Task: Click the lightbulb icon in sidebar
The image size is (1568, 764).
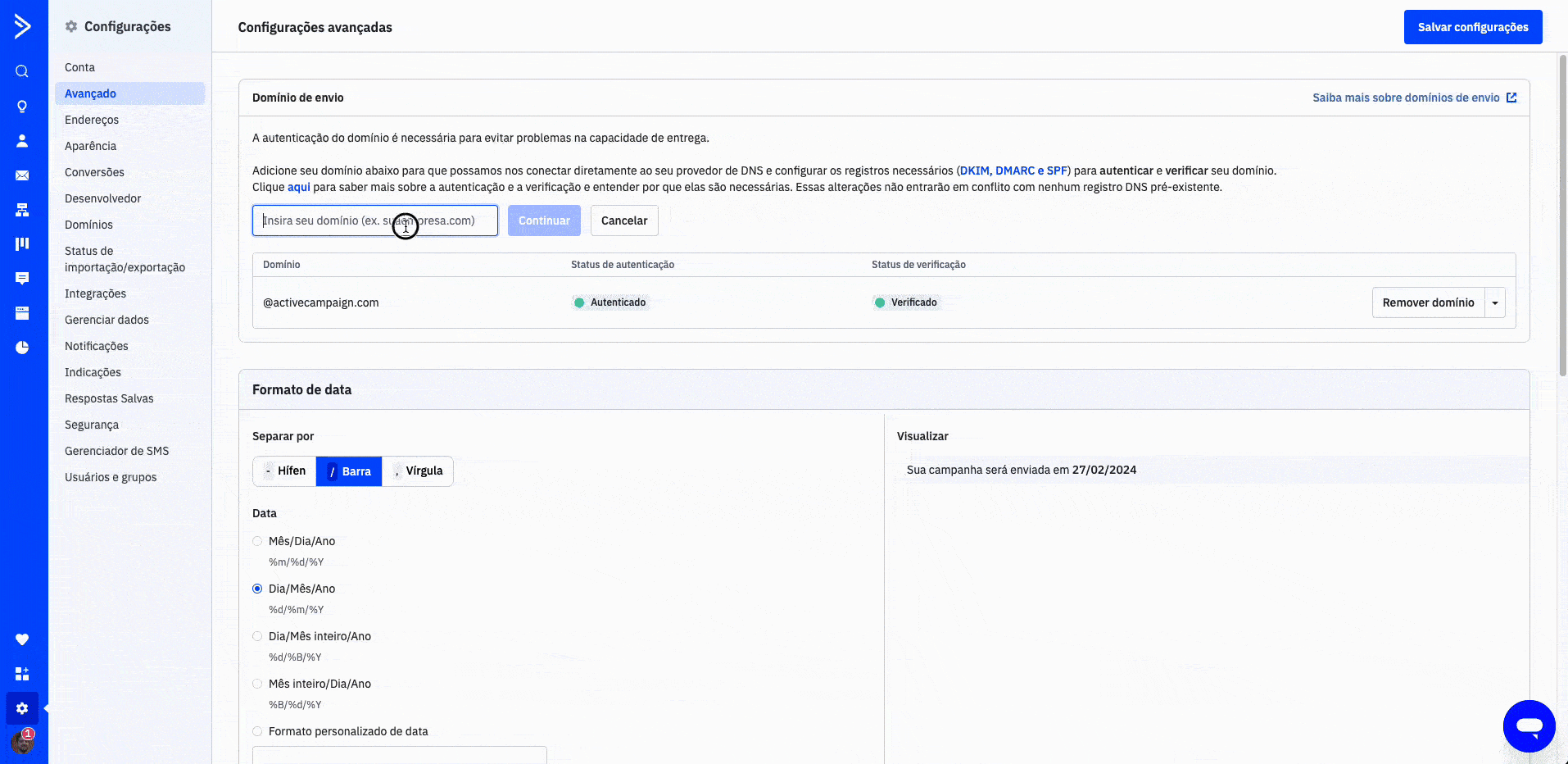Action: pyautogui.click(x=22, y=107)
